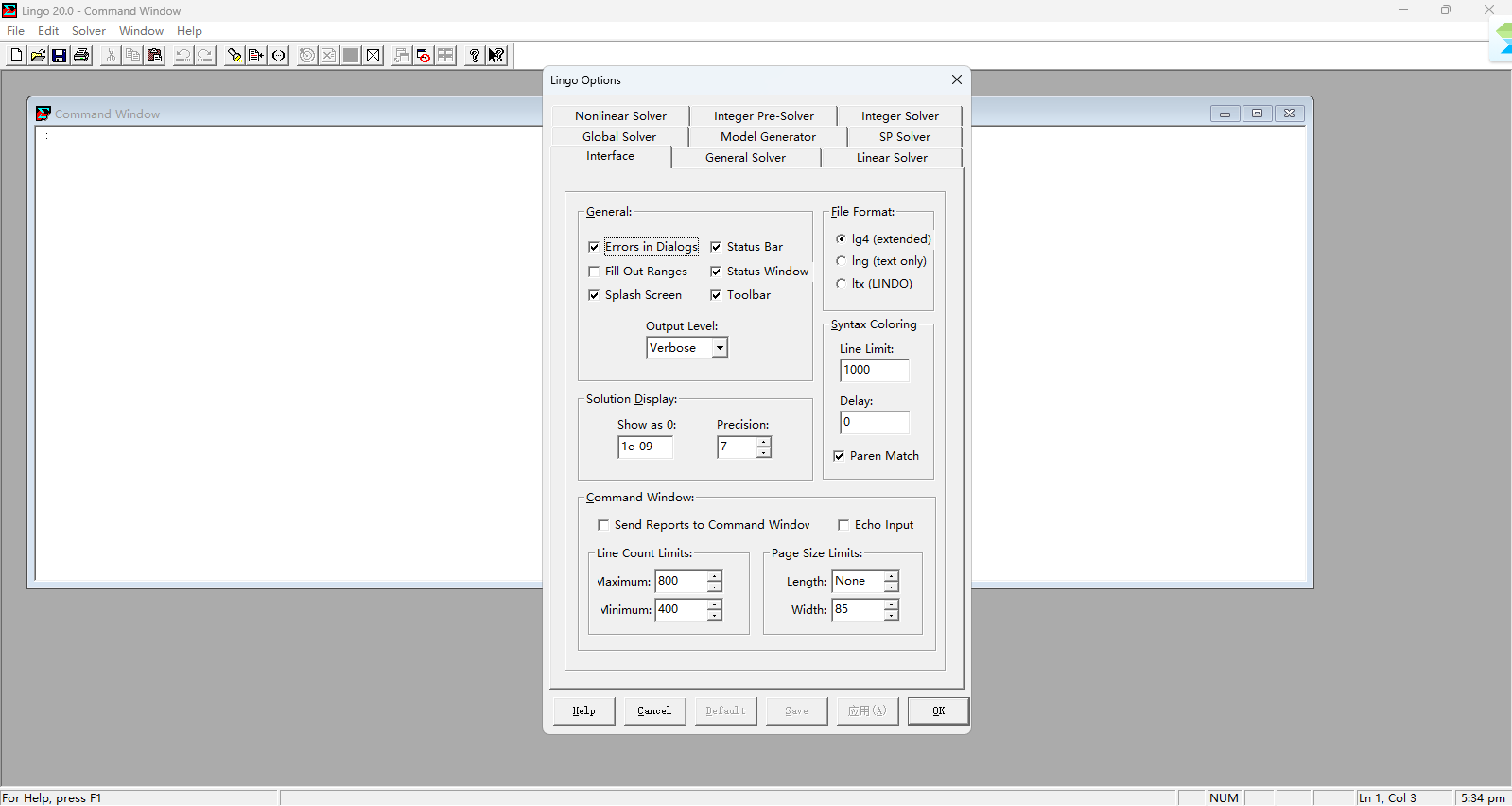Click the Copy icon in the toolbar

click(132, 56)
